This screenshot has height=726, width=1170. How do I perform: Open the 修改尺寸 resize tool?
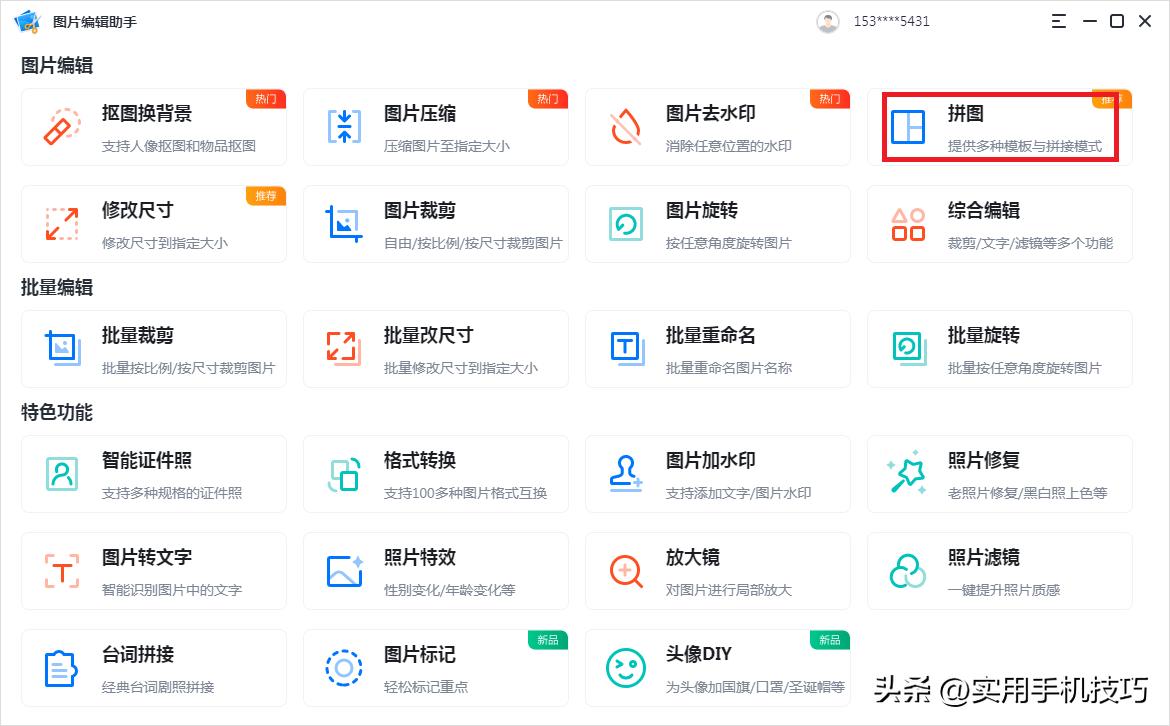point(154,223)
